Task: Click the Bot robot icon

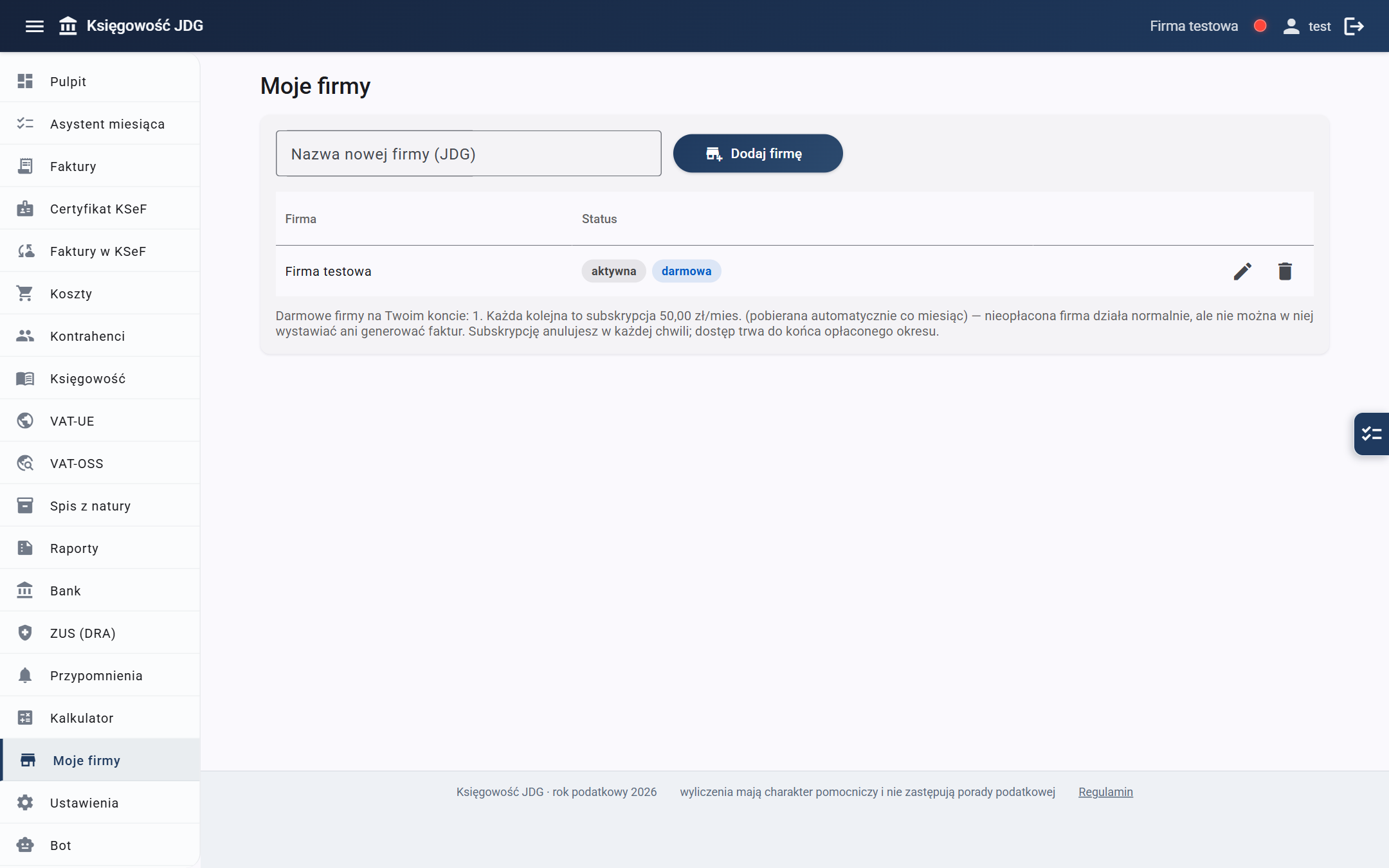Action: [x=25, y=845]
